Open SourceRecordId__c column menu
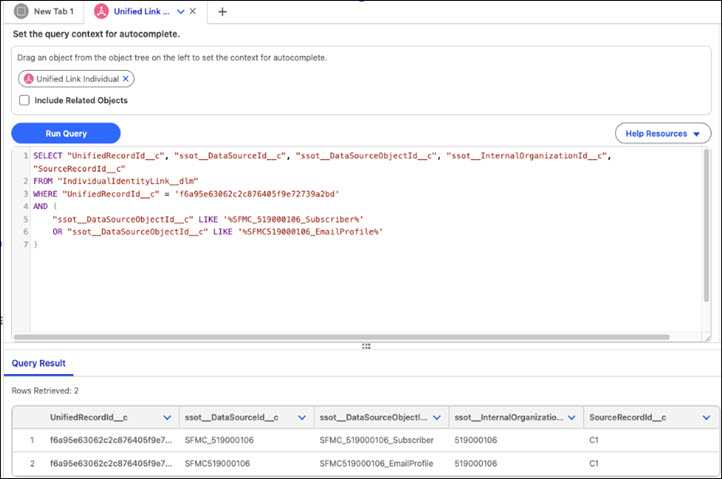Image resolution: width=722 pixels, height=479 pixels. [x=706, y=417]
